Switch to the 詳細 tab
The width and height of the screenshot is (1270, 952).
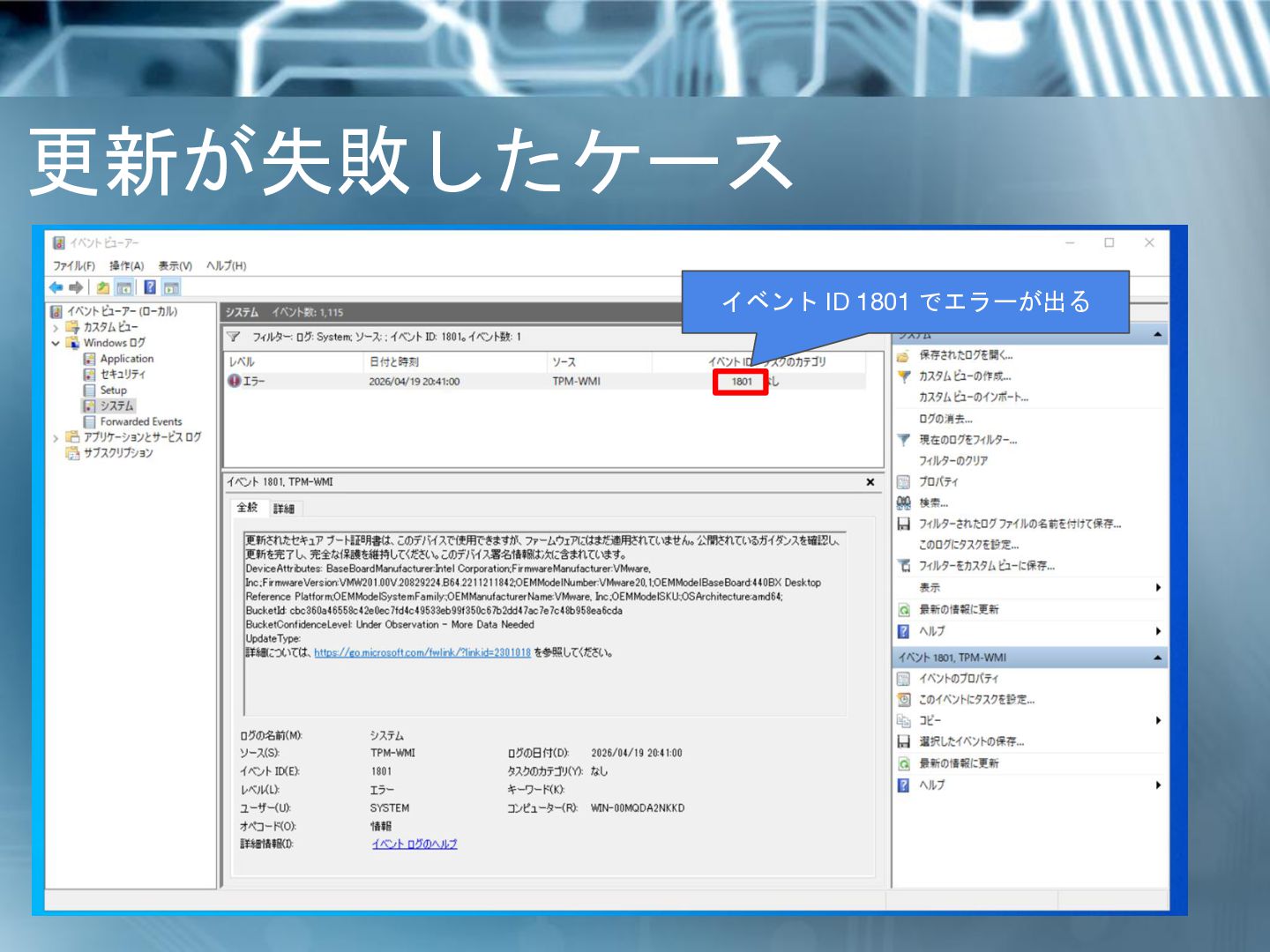click(x=283, y=509)
